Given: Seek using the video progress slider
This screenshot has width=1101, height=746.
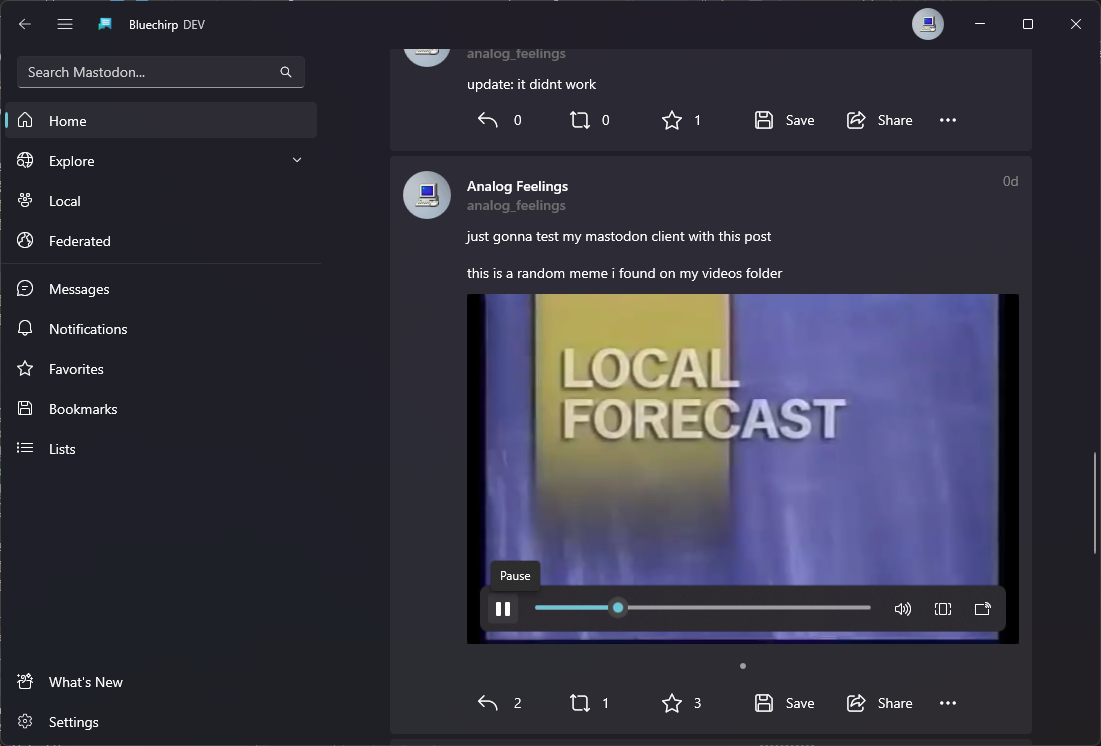Looking at the screenshot, I should 702,608.
